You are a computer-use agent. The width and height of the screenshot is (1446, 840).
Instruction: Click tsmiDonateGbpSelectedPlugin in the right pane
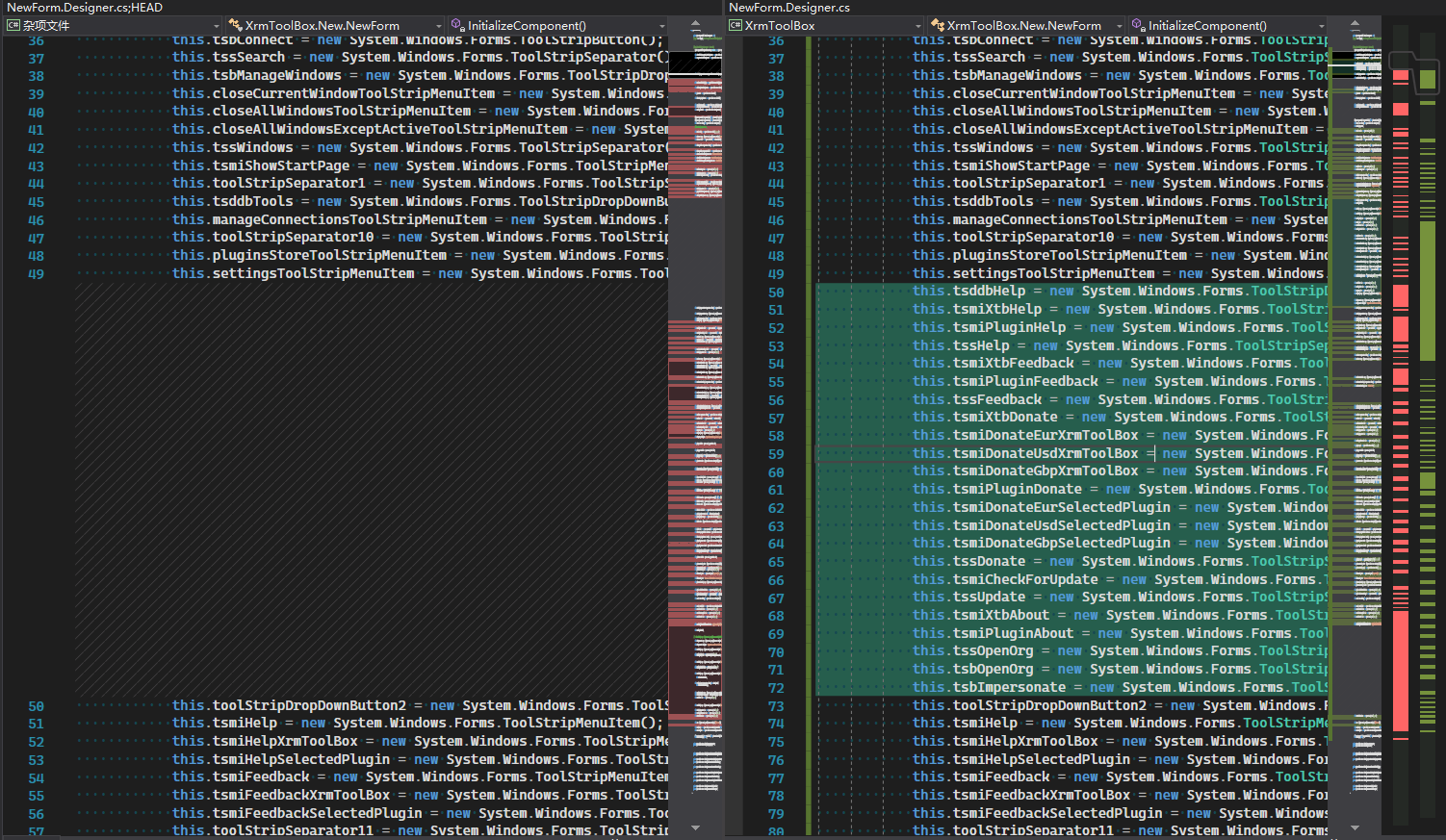(1062, 544)
